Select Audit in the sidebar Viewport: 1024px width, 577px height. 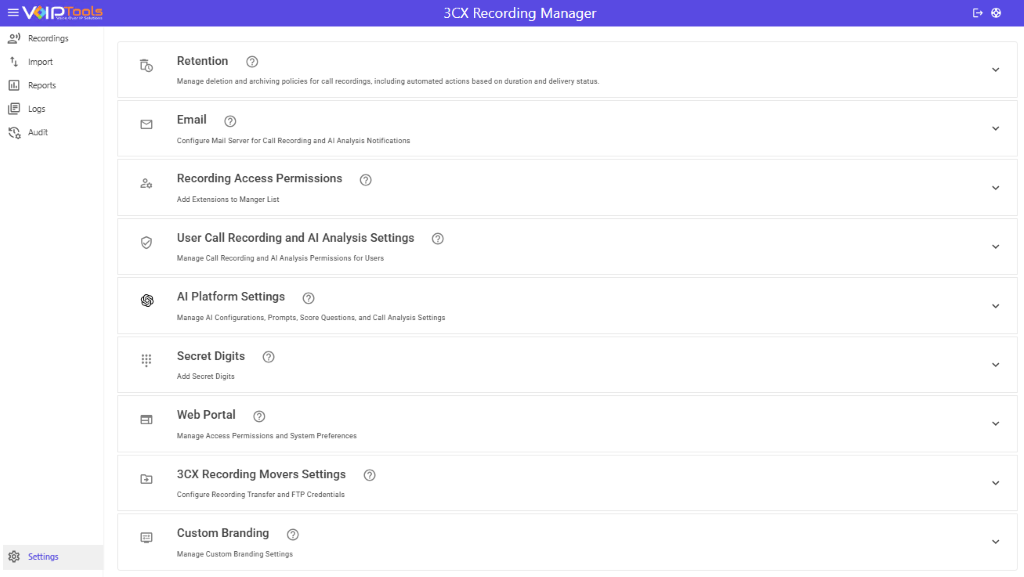pos(38,133)
